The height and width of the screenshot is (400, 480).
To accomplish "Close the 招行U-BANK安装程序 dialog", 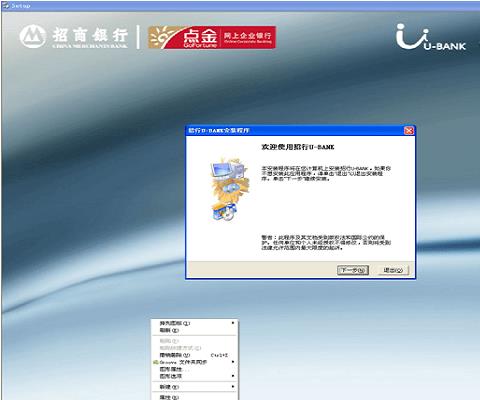I will [x=409, y=131].
